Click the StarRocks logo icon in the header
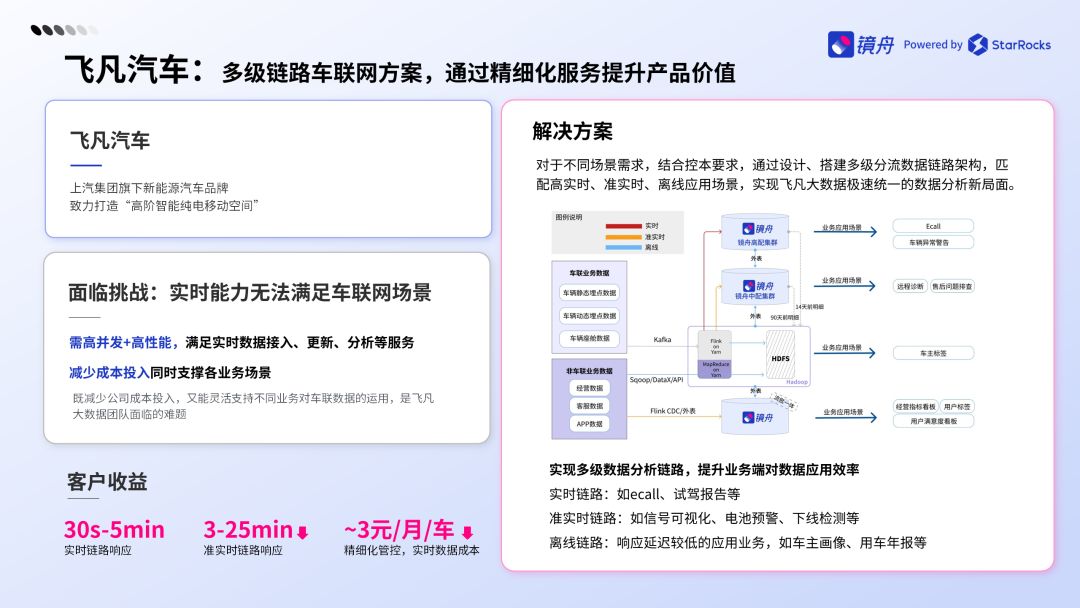This screenshot has height=608, width=1080. (x=977, y=45)
